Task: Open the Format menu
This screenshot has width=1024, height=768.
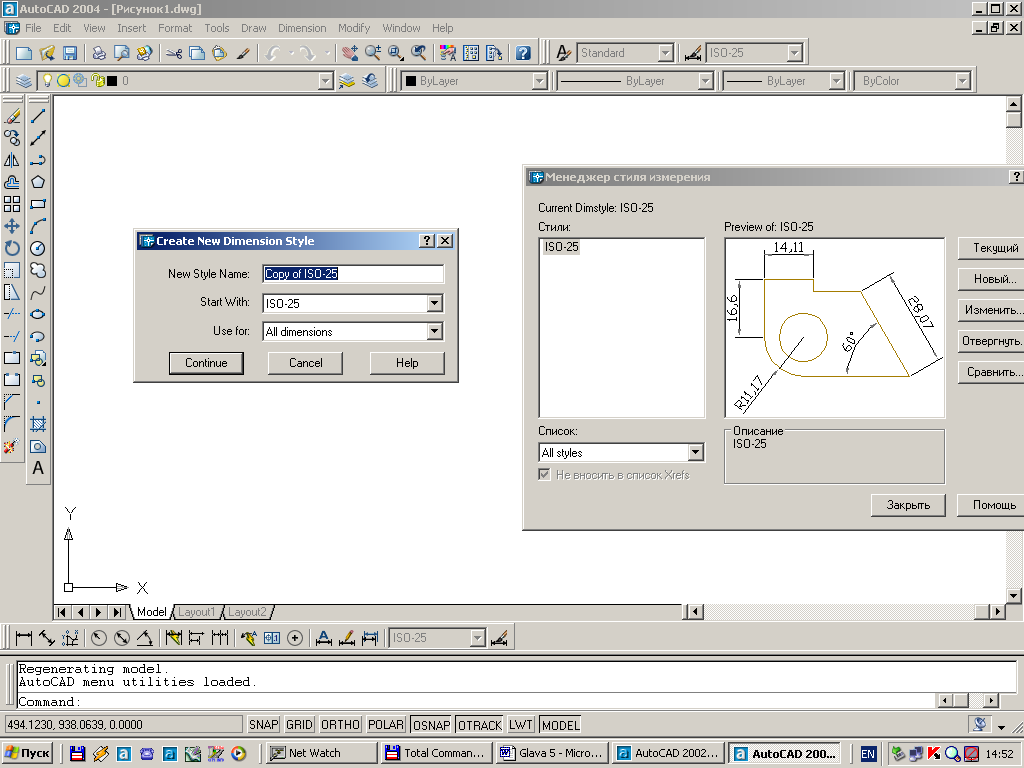Action: pos(175,28)
